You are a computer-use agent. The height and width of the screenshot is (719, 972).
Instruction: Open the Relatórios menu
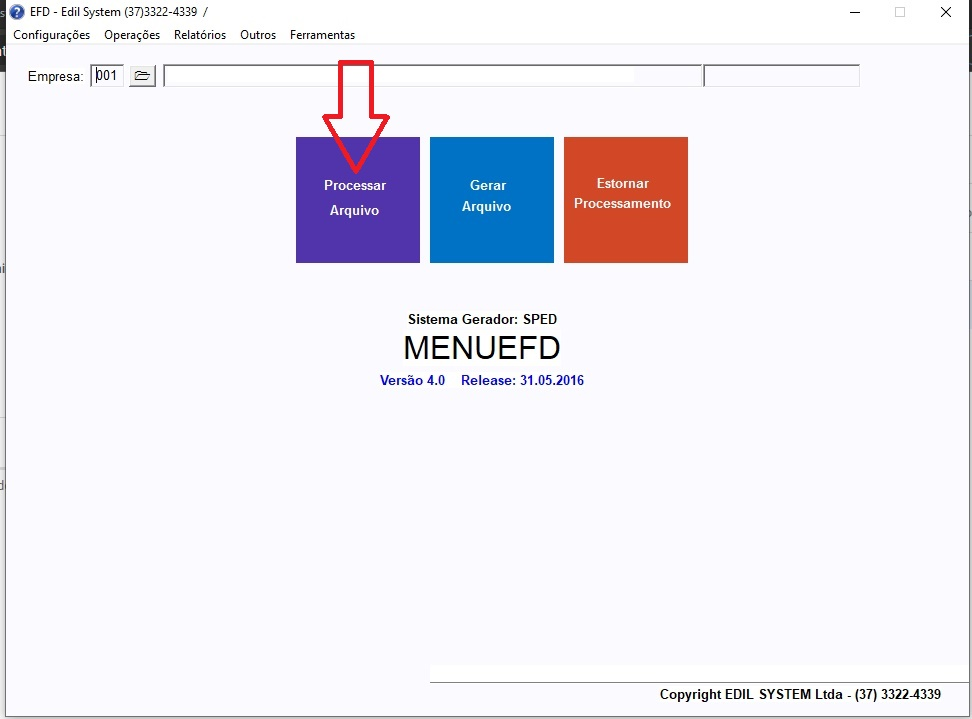(200, 35)
